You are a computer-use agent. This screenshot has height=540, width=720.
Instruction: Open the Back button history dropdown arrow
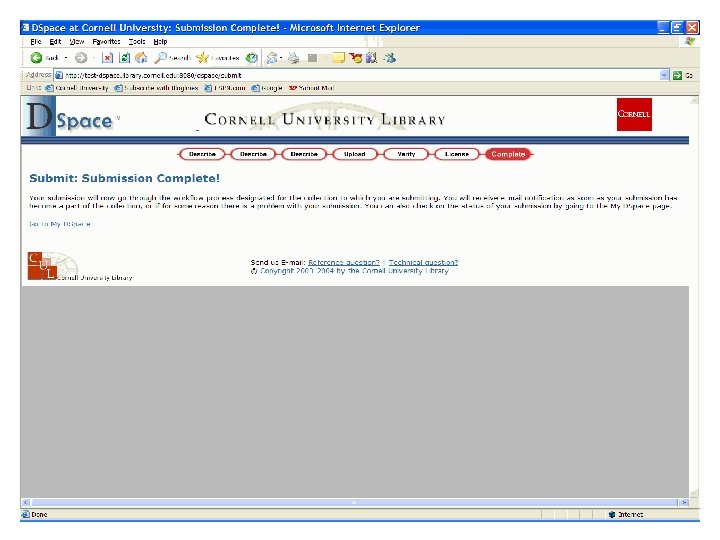click(x=66, y=58)
